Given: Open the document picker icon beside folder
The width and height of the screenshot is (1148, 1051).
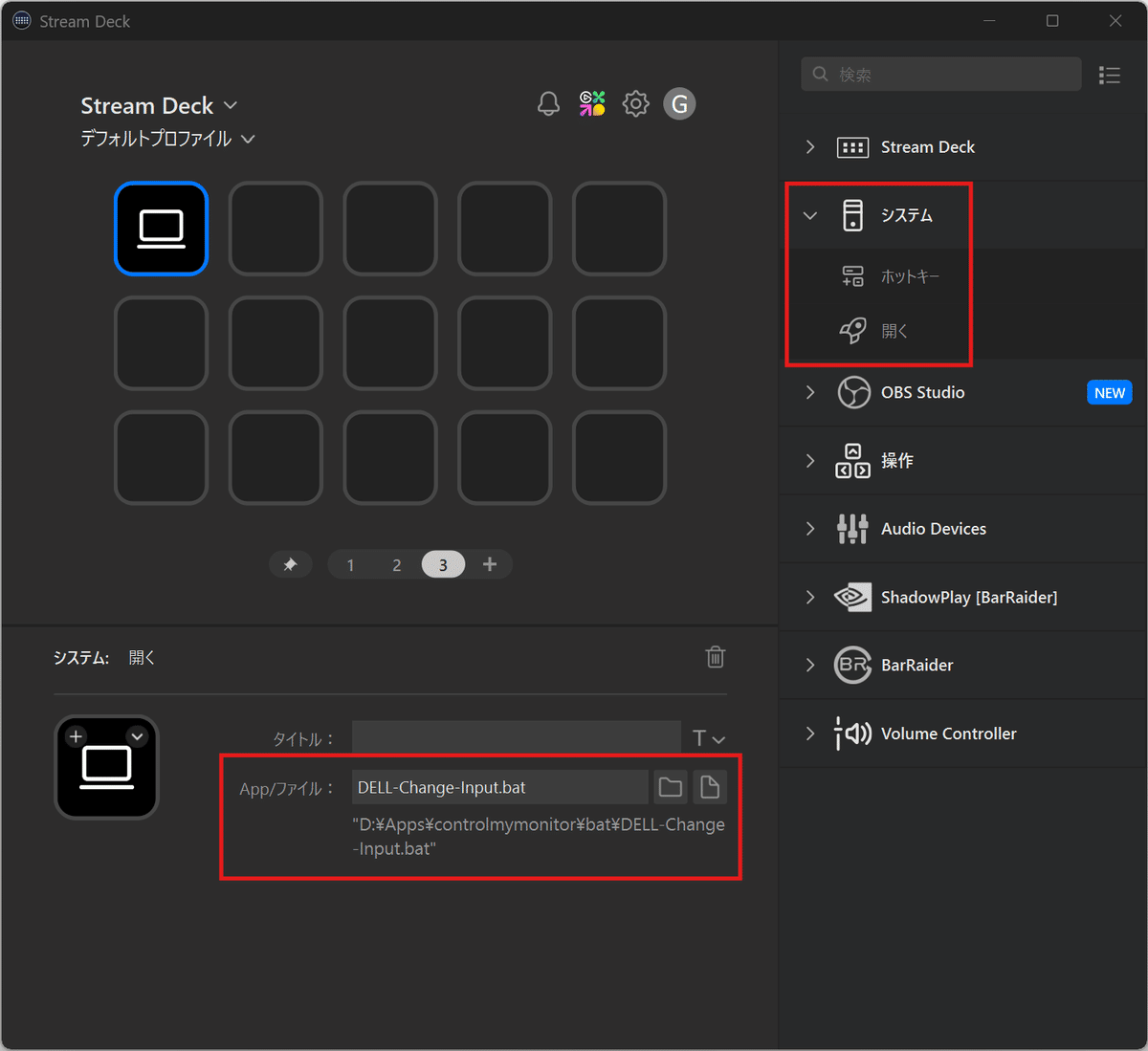Looking at the screenshot, I should [x=710, y=786].
